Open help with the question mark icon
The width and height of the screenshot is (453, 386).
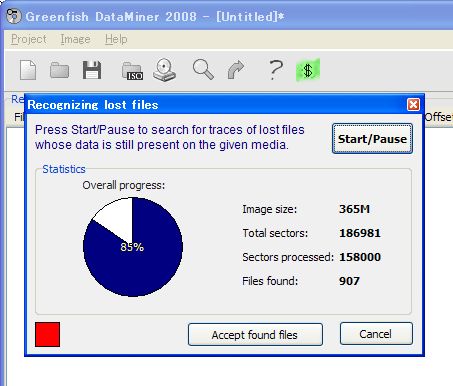click(x=276, y=70)
